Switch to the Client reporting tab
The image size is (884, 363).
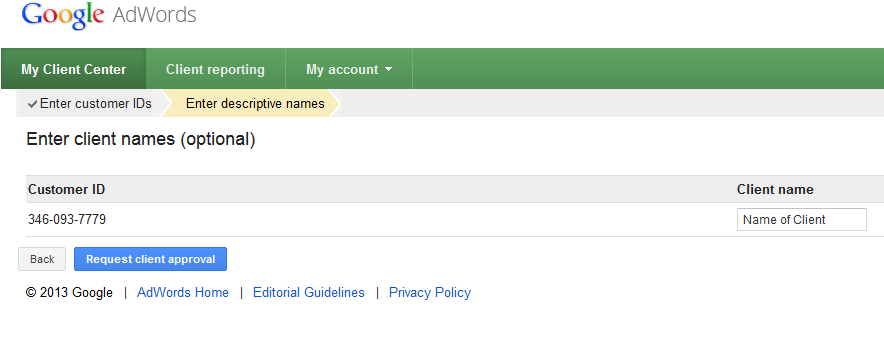coord(215,69)
